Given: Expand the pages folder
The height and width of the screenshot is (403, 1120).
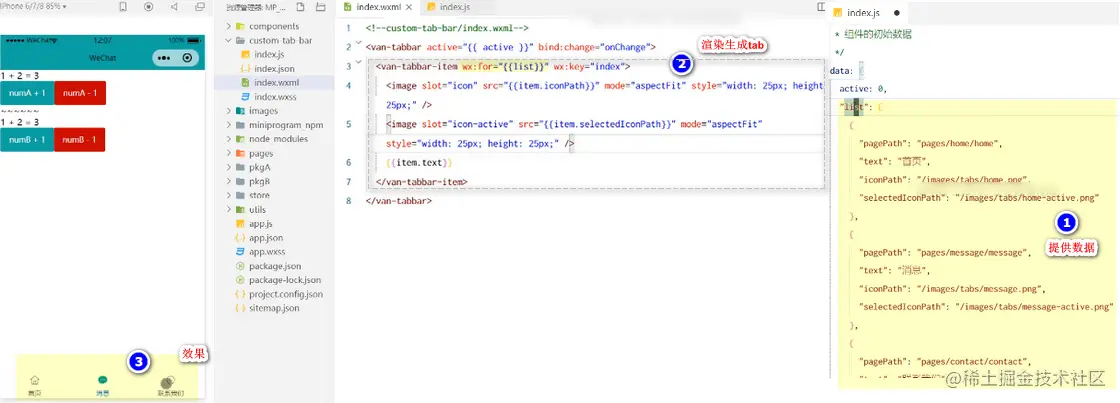Looking at the screenshot, I should [x=229, y=154].
